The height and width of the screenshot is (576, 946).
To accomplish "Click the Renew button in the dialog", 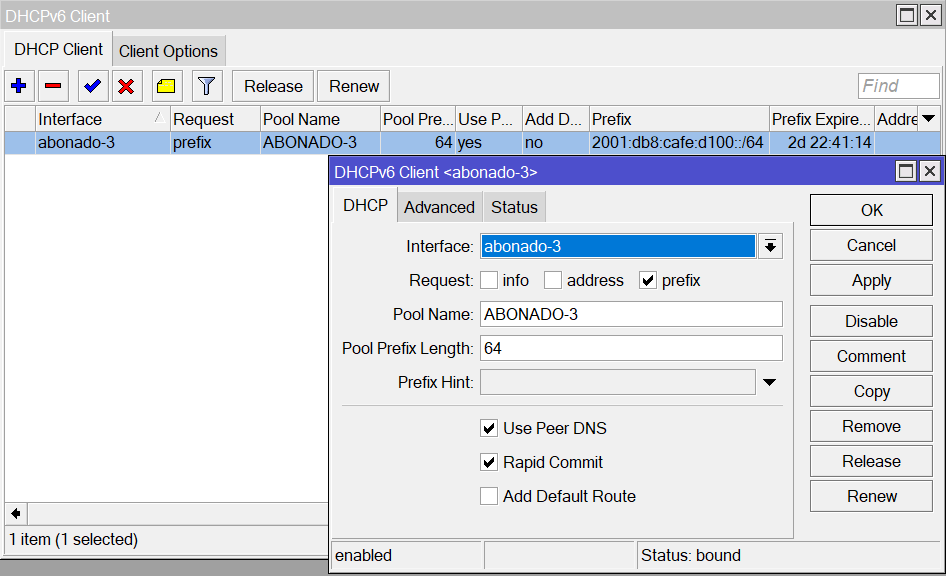I will click(x=869, y=496).
